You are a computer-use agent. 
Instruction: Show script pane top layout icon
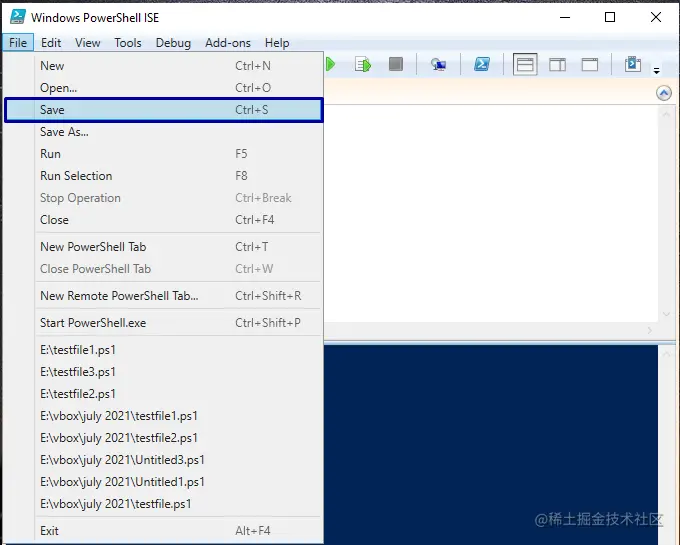click(x=525, y=65)
